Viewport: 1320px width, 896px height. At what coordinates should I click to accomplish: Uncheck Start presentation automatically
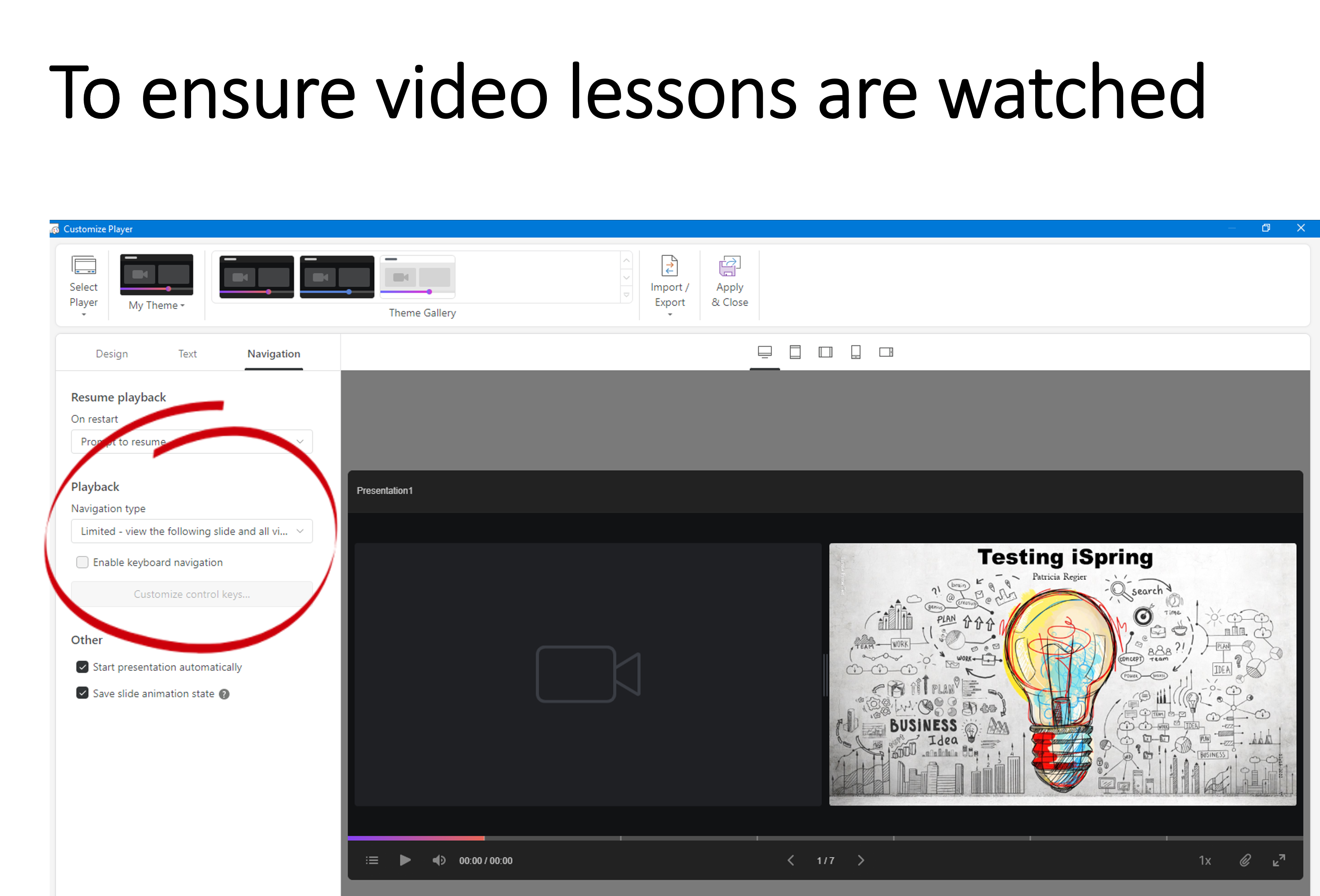(83, 666)
